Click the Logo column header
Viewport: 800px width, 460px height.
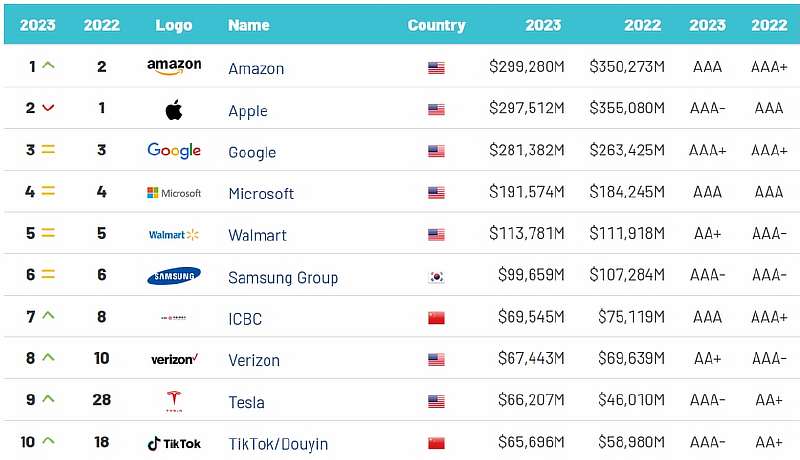pos(174,25)
